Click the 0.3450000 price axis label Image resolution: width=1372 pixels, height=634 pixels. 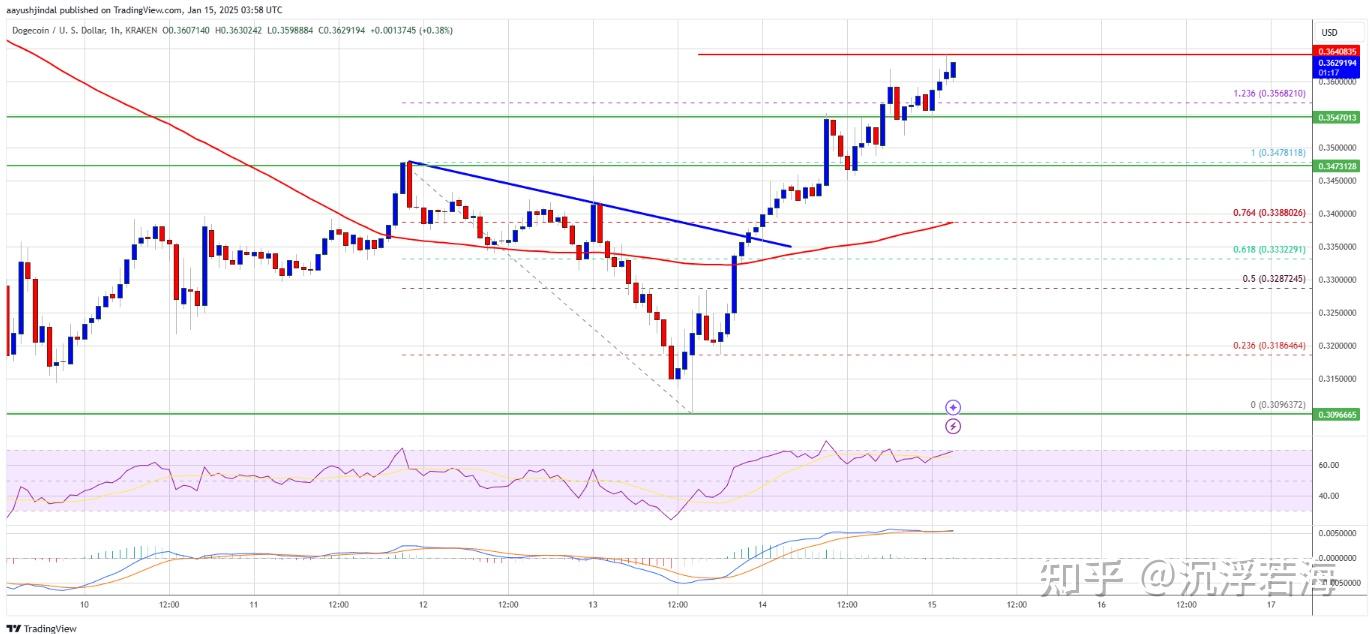click(x=1335, y=180)
